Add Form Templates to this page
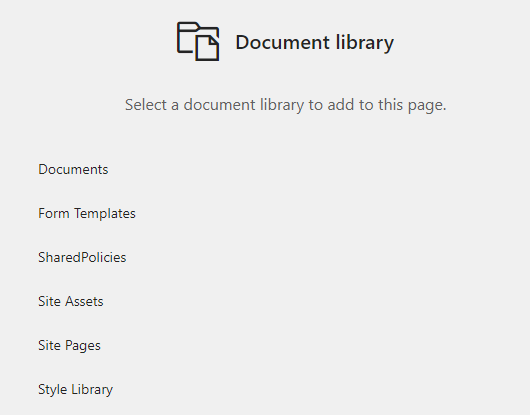The height and width of the screenshot is (415, 530). coord(87,213)
